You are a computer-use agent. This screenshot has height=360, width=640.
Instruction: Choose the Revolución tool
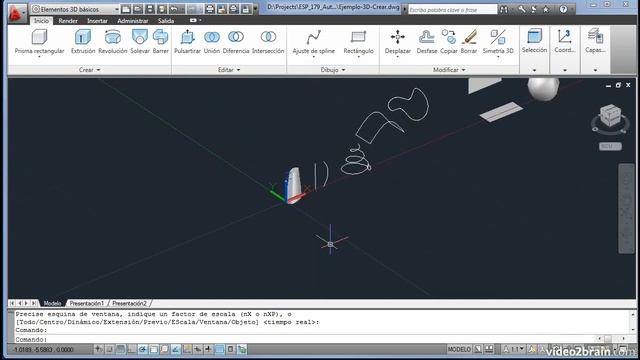tap(113, 42)
